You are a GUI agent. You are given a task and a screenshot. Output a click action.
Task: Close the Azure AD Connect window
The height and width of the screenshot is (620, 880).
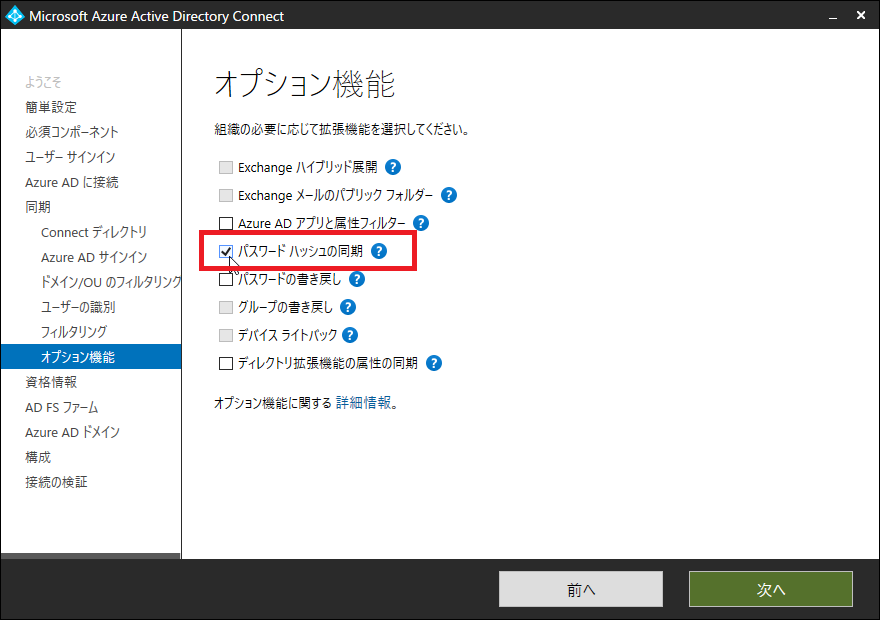861,16
